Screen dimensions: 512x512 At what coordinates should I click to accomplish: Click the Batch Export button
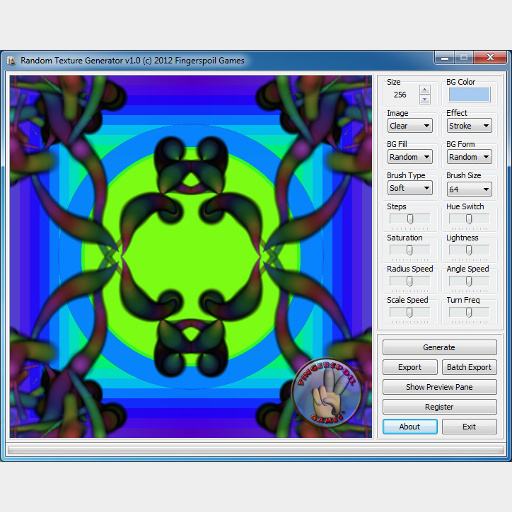coord(469,367)
